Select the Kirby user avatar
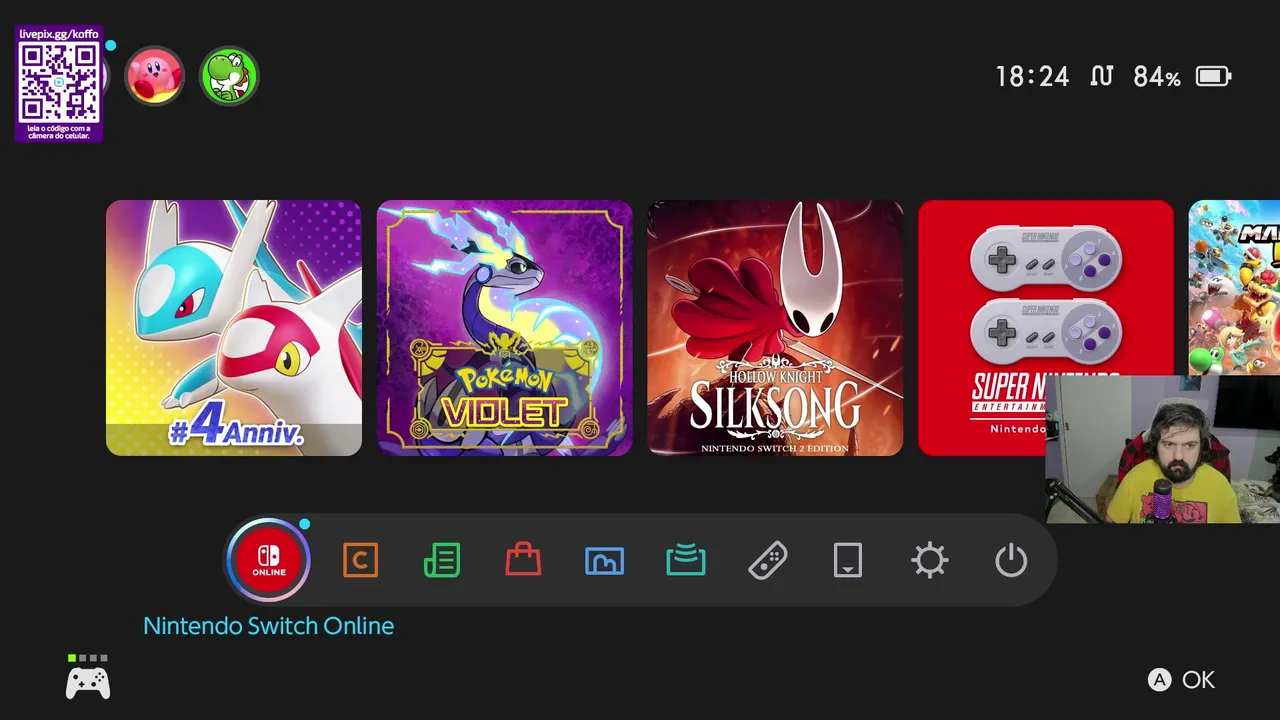 (x=154, y=76)
